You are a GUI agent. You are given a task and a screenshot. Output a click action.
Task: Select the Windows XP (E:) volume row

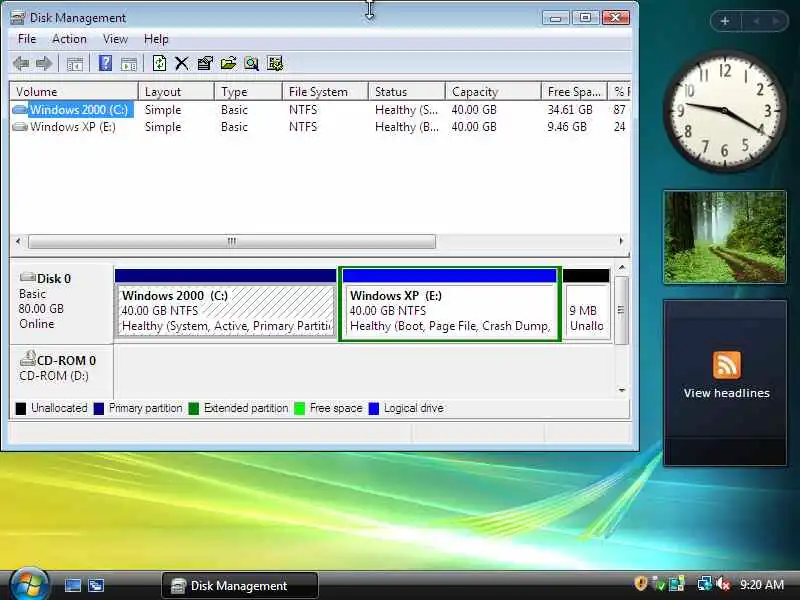(x=320, y=127)
